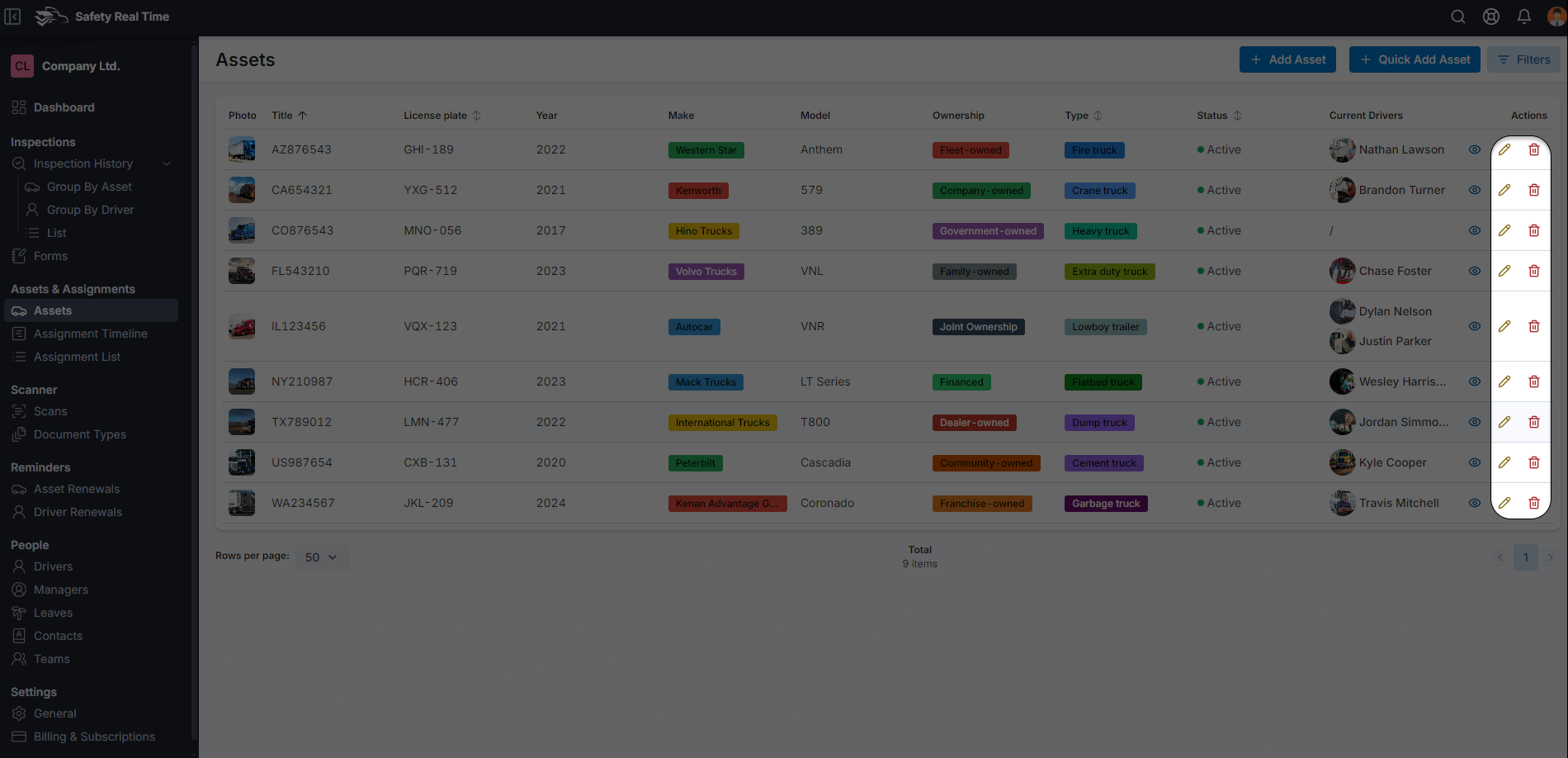Collapse the Inspection History submenu
The width and height of the screenshot is (1568, 758).
[167, 163]
